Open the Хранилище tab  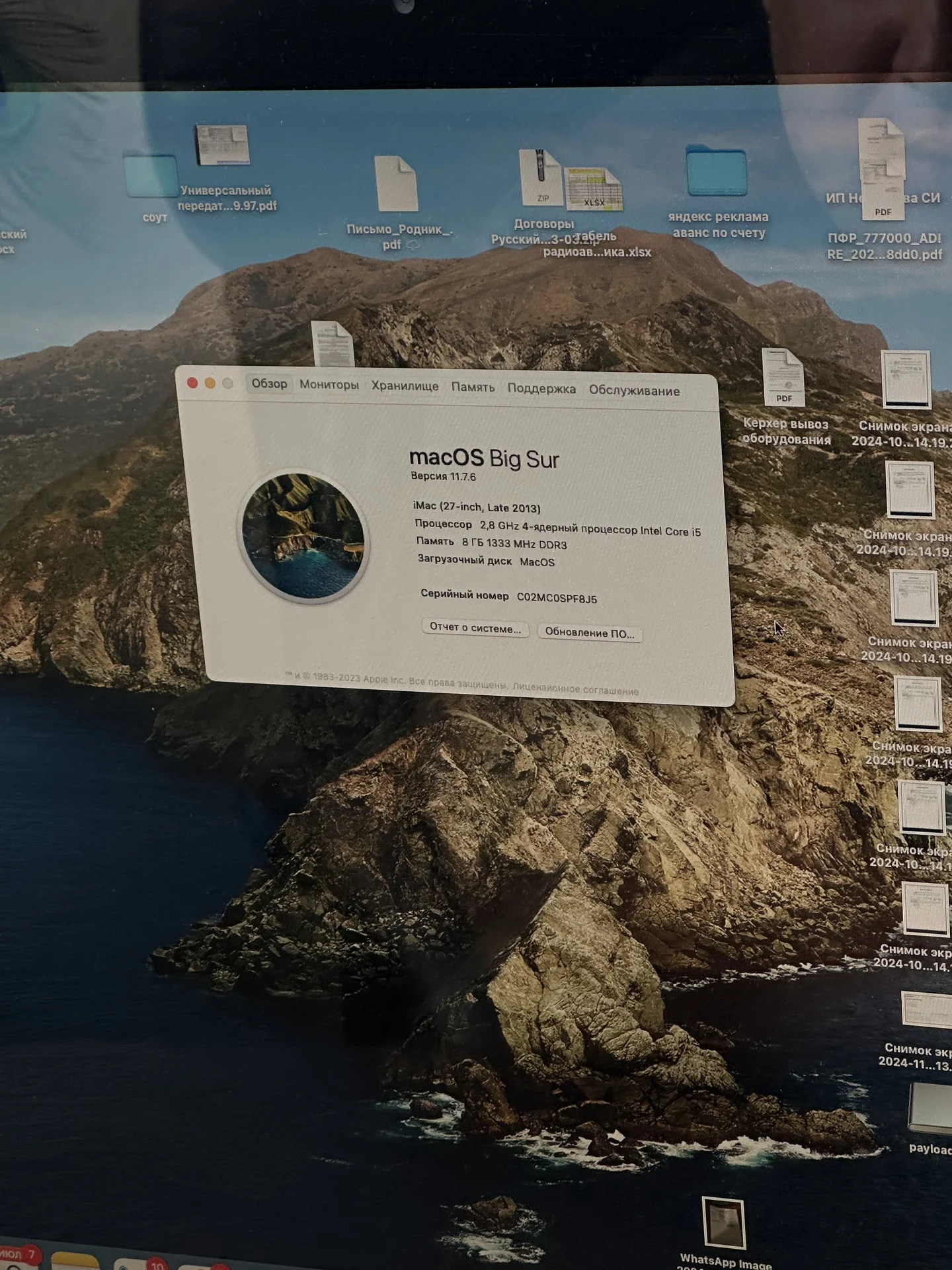[405, 386]
